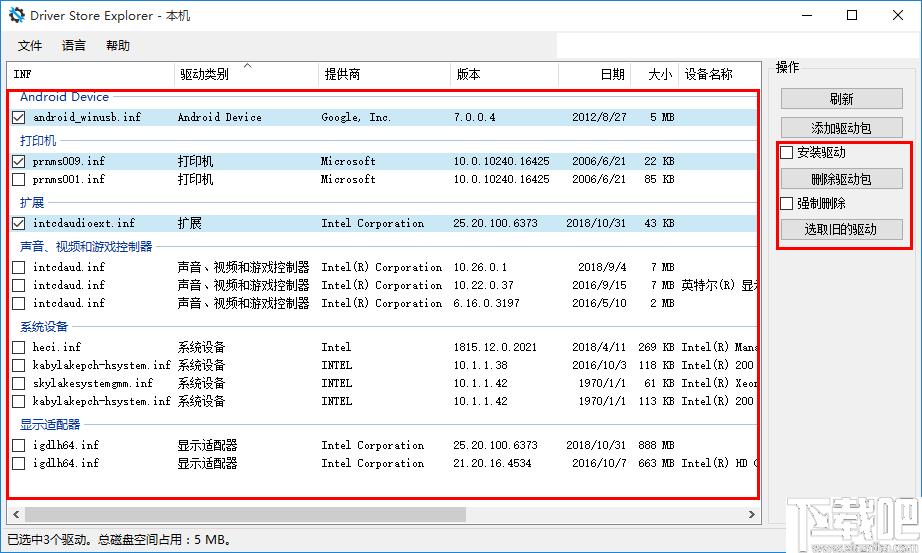Open the 帮助 menu
The image size is (922, 553).
(x=118, y=45)
